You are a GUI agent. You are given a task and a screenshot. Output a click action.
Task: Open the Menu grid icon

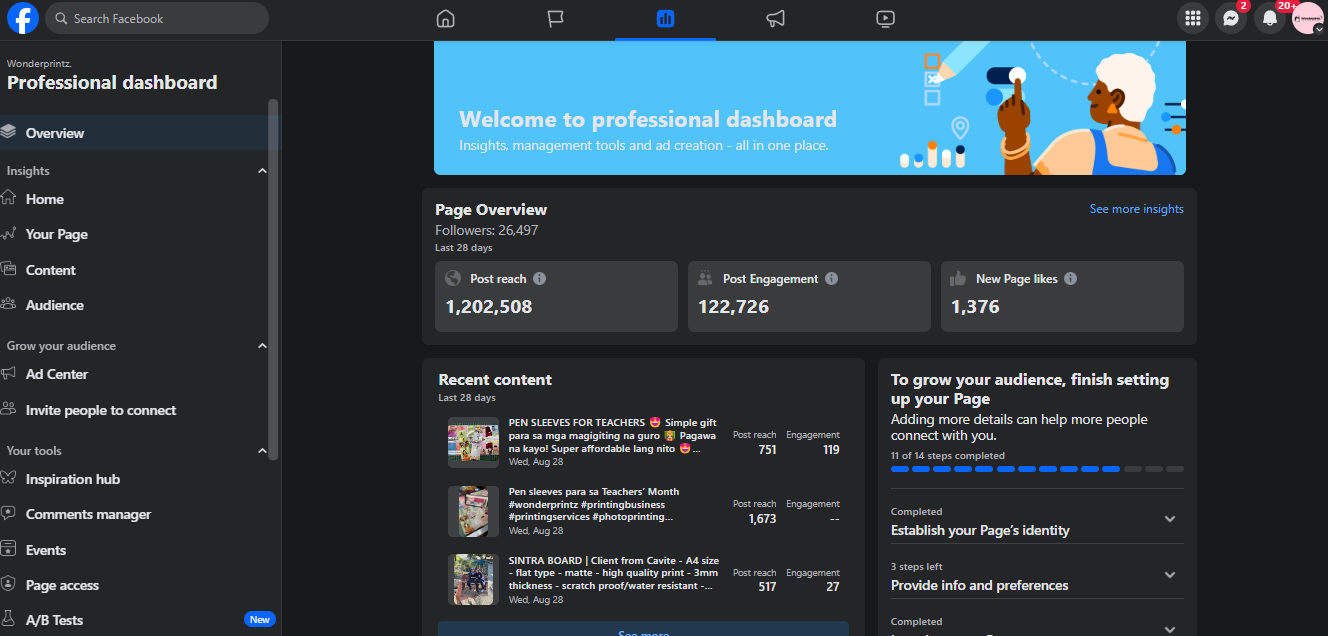coord(1192,18)
